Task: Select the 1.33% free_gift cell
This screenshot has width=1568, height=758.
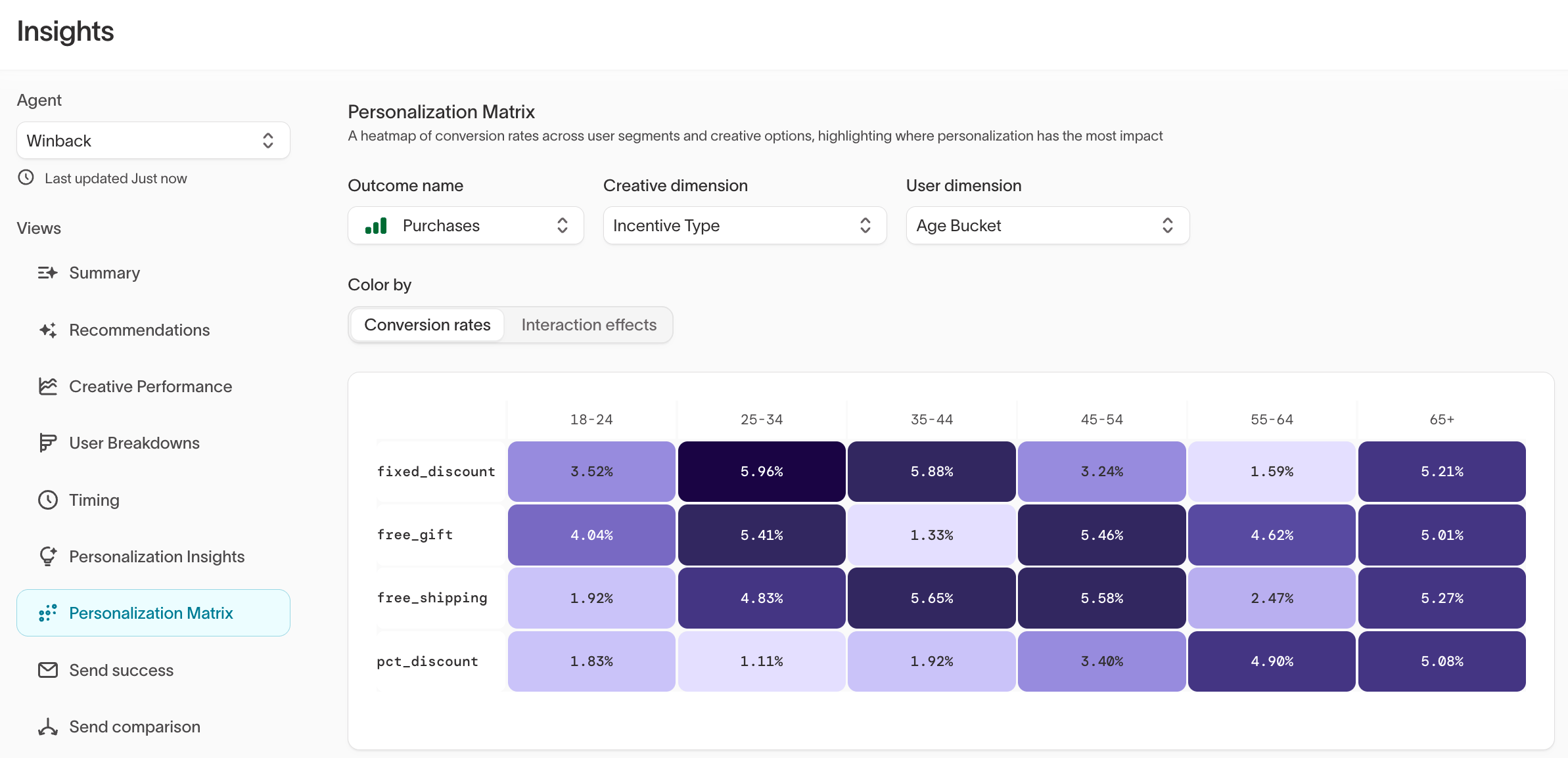Action: tap(932, 535)
